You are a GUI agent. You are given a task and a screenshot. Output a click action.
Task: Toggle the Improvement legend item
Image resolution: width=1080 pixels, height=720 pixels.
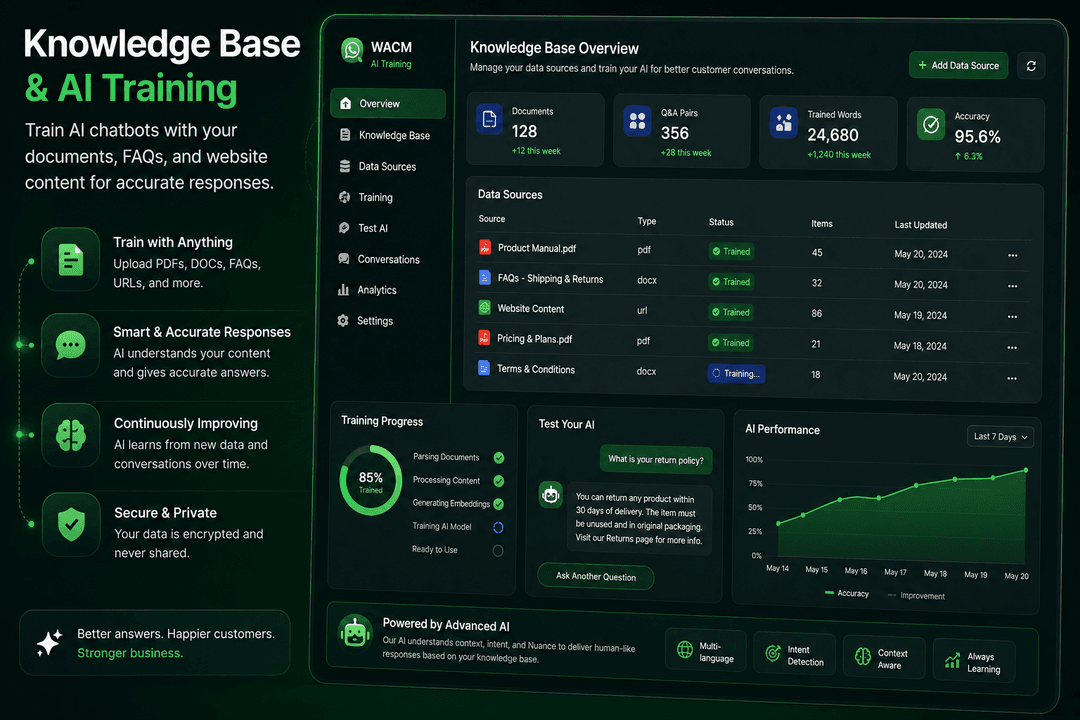(916, 595)
